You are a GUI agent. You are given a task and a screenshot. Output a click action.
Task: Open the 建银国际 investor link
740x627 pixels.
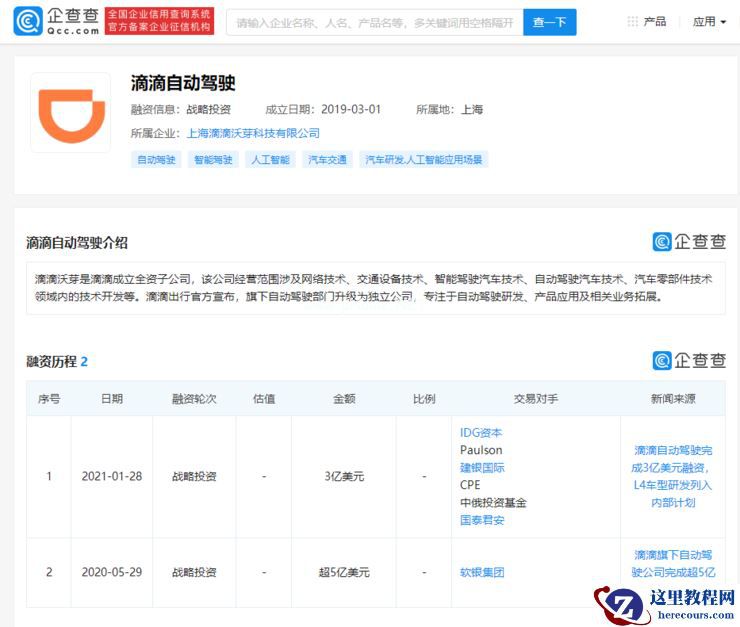point(482,468)
